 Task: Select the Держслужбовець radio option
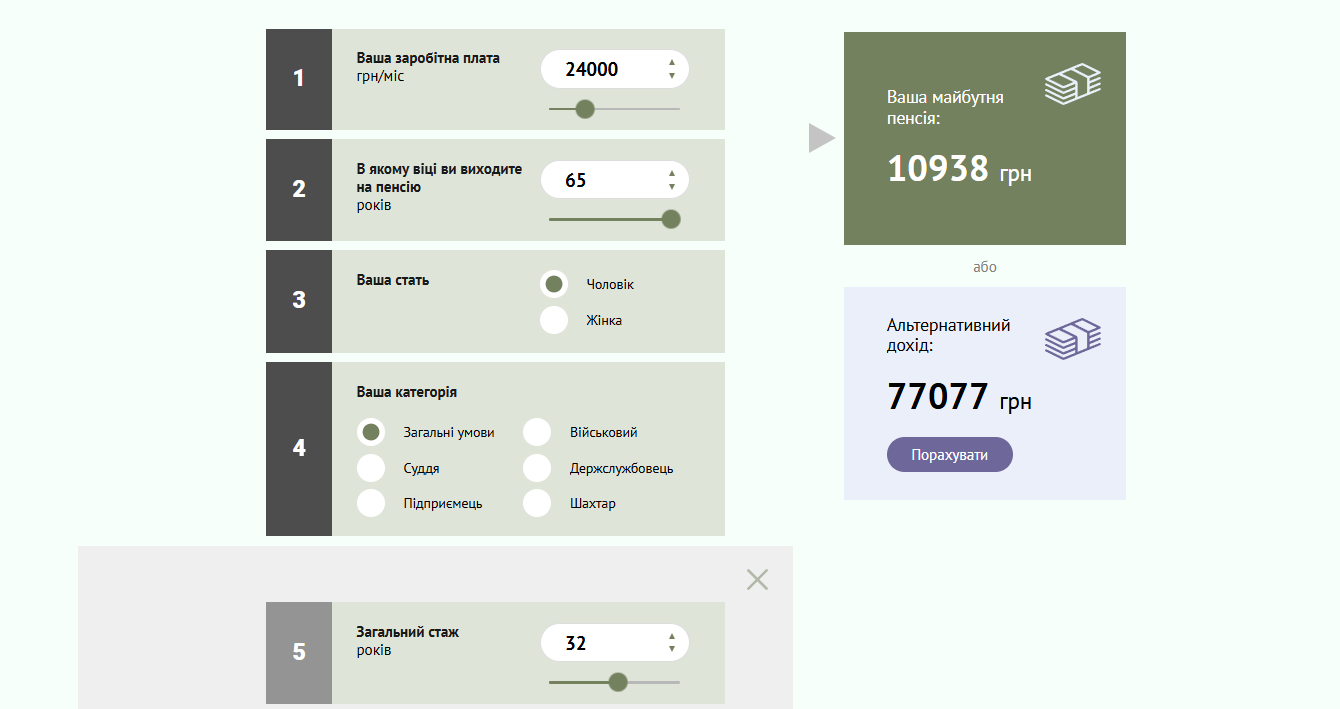tap(537, 468)
